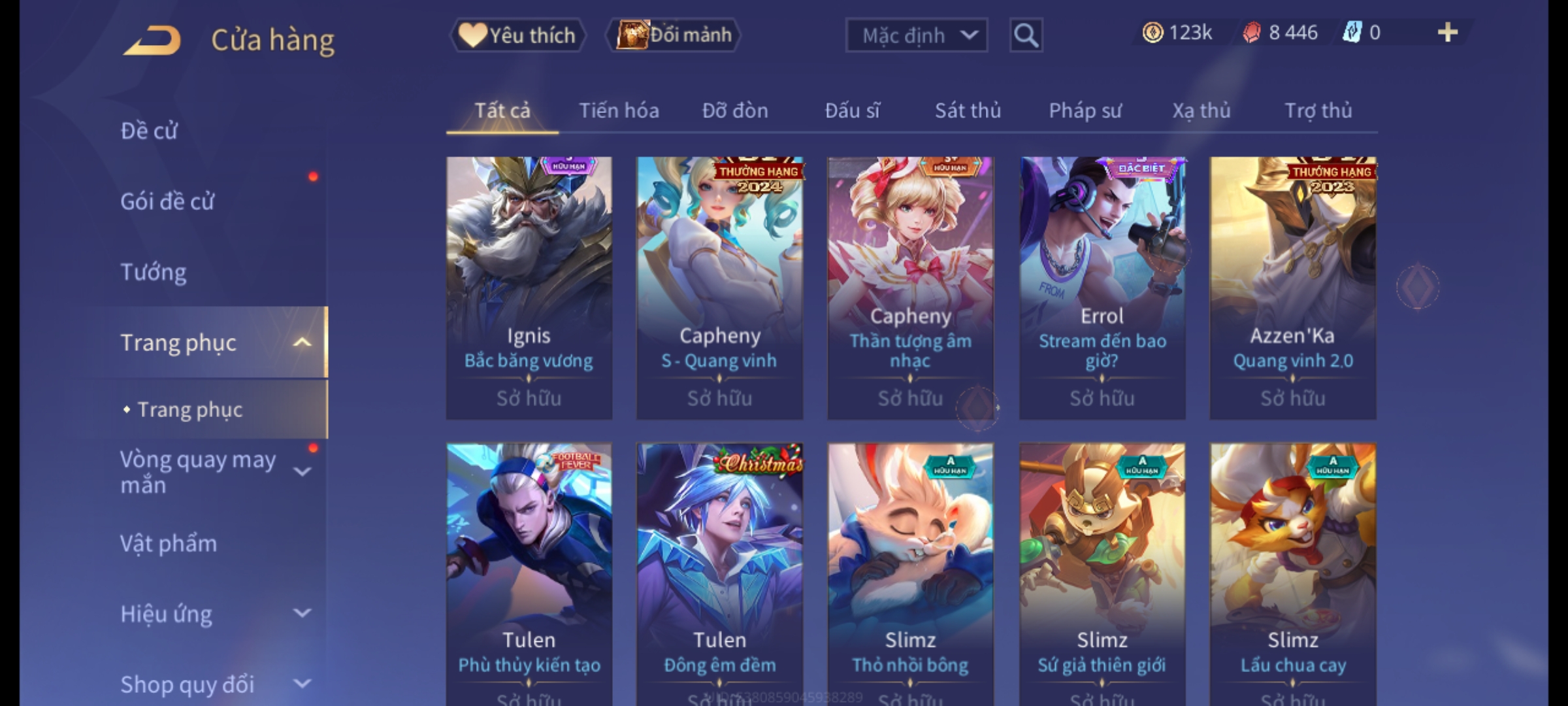
Task: Open Gói đề cử in sidebar
Action: tap(167, 201)
